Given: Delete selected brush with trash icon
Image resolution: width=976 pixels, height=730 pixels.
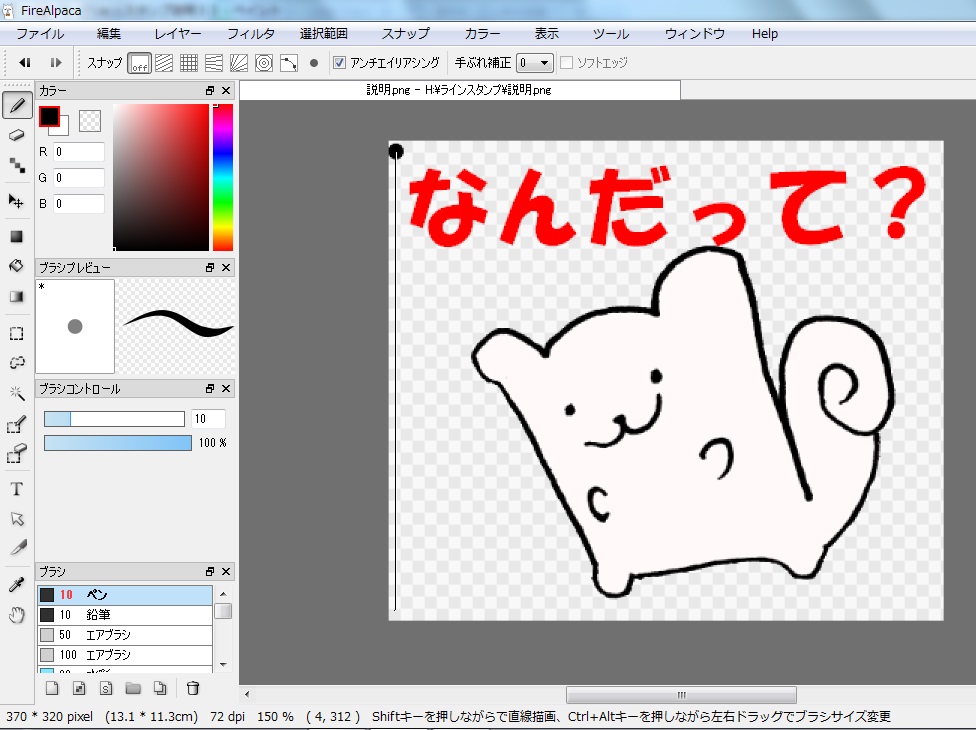Looking at the screenshot, I should pos(192,688).
